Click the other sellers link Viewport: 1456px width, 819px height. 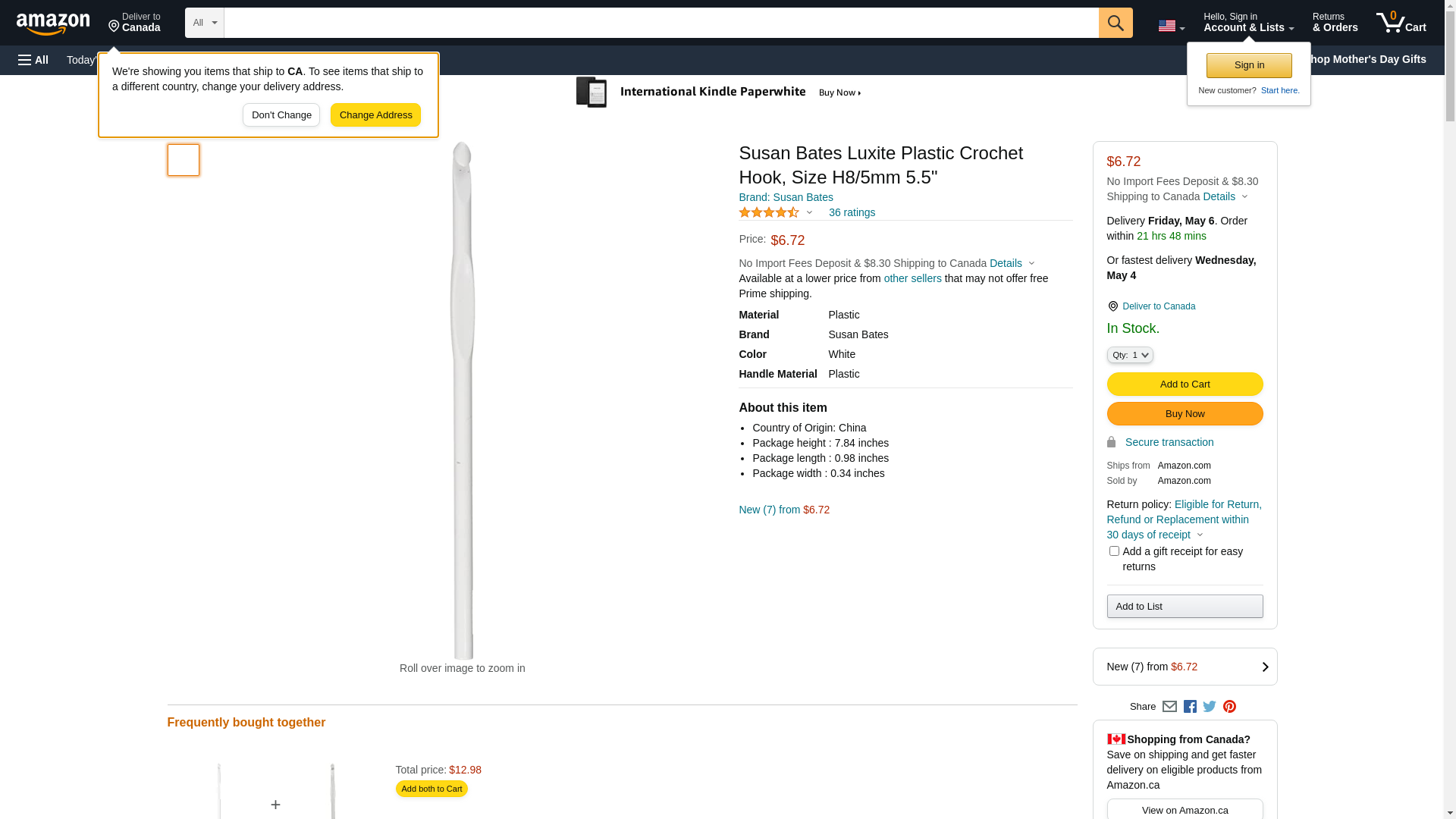tap(912, 278)
